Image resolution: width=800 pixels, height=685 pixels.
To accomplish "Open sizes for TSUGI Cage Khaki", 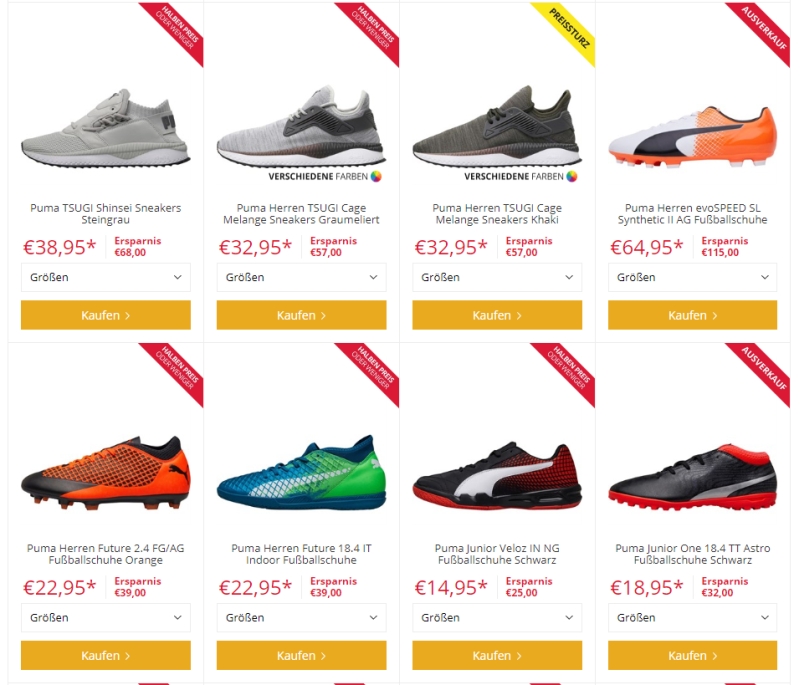I will tap(497, 277).
